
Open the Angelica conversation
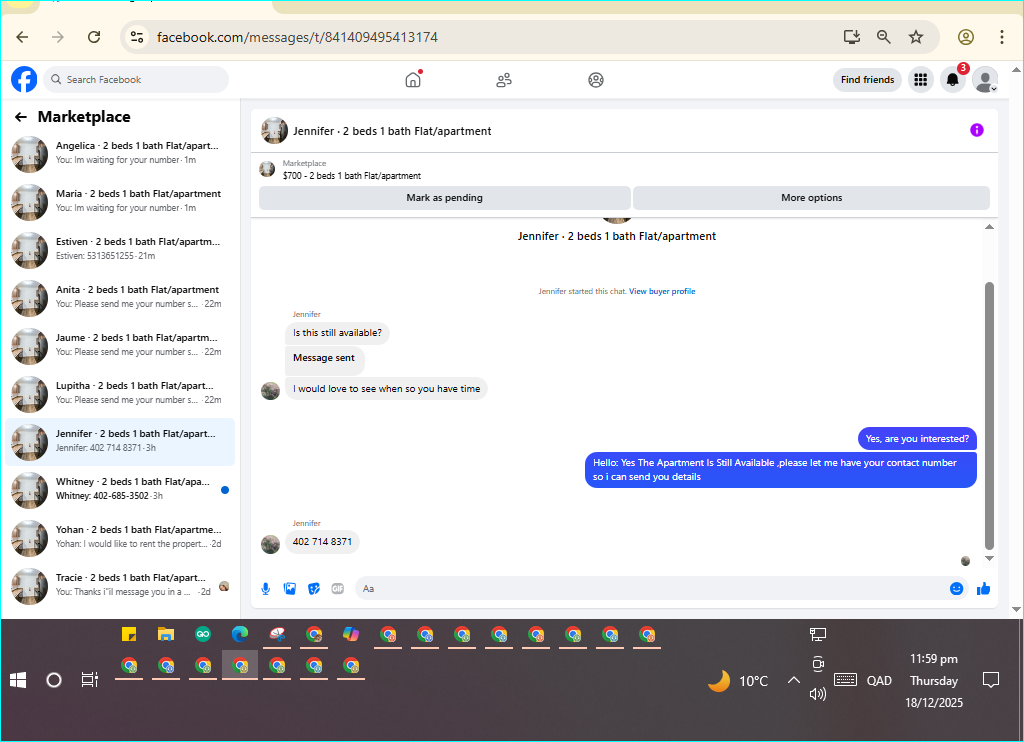coord(120,154)
